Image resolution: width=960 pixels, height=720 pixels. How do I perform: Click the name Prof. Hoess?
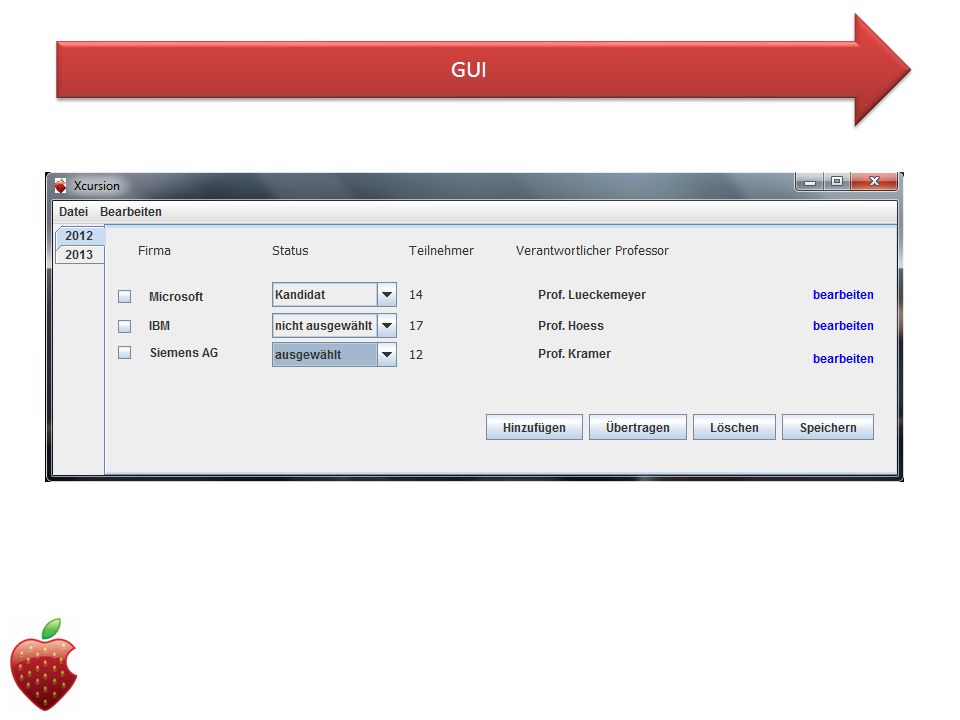click(571, 326)
